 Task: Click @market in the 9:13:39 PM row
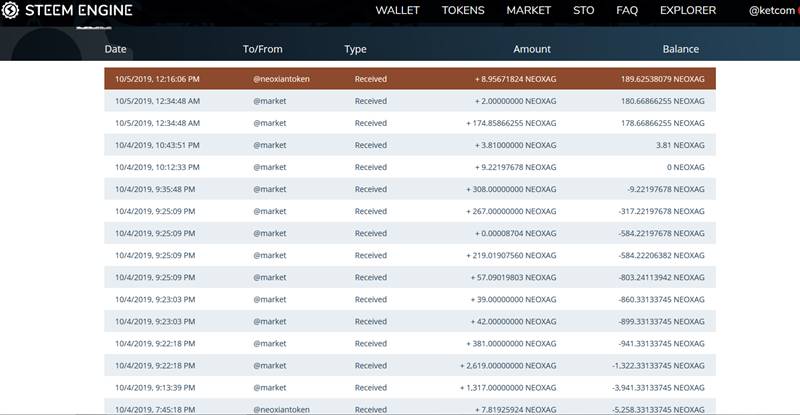point(269,386)
